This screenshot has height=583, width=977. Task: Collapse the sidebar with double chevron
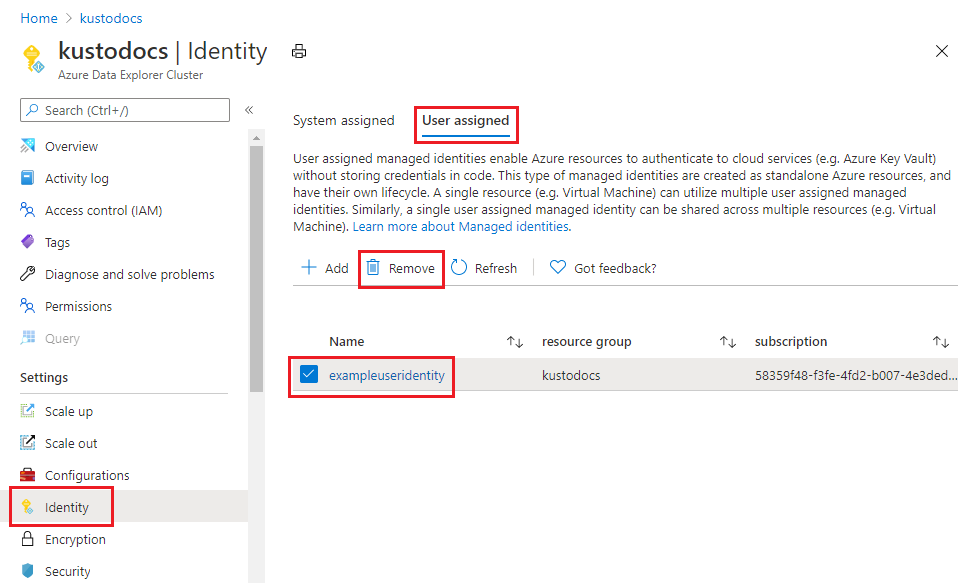(249, 110)
